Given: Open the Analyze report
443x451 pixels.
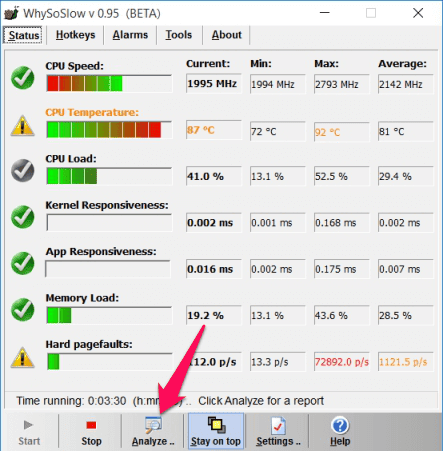Looking at the screenshot, I should click(x=153, y=432).
